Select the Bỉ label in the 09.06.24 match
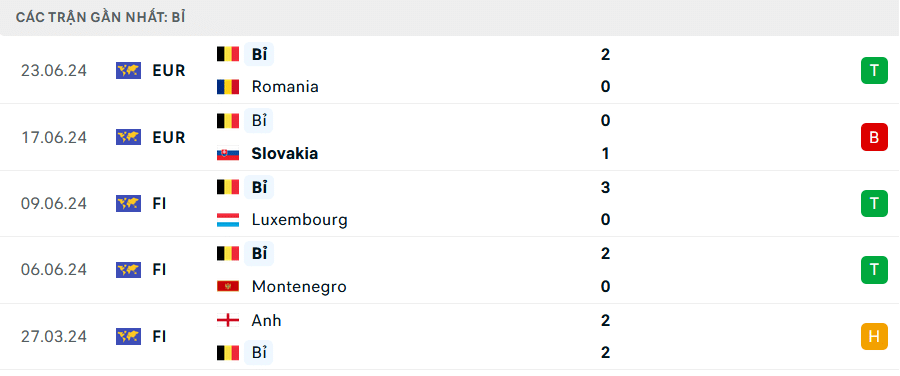The height and width of the screenshot is (376, 900). 259,187
